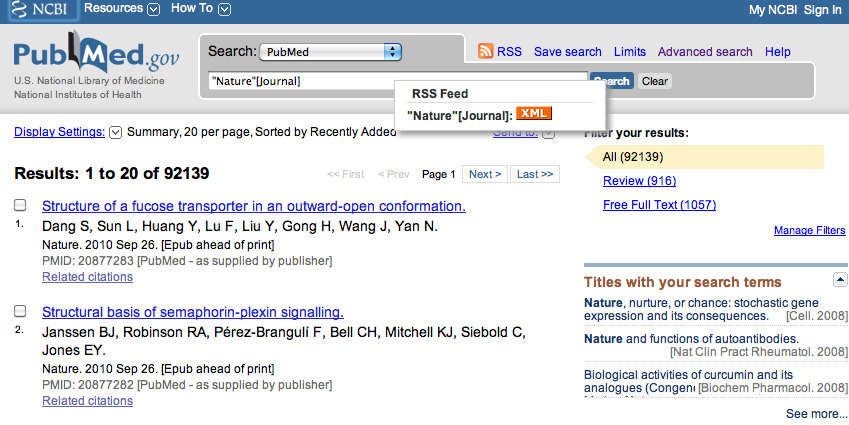Open the semaphorin-plexin signalling article title

pos(193,312)
